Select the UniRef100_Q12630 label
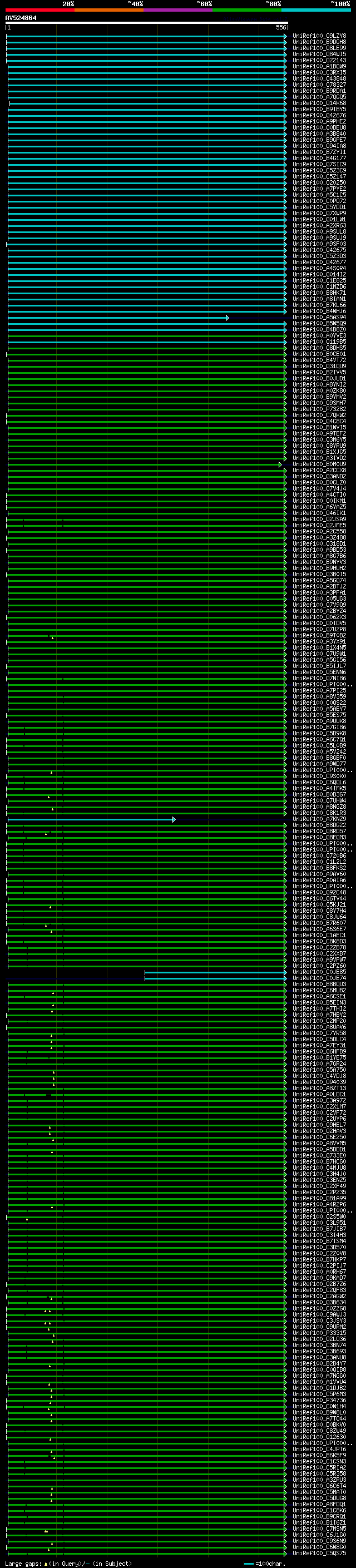 coord(319,1437)
